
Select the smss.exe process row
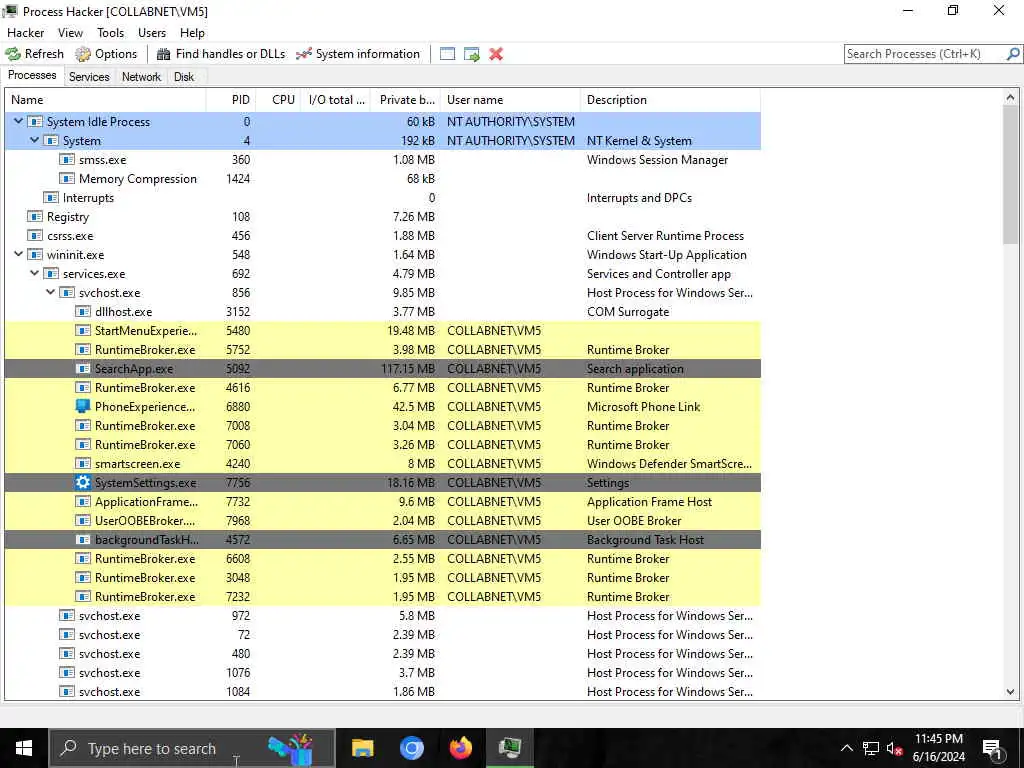383,159
